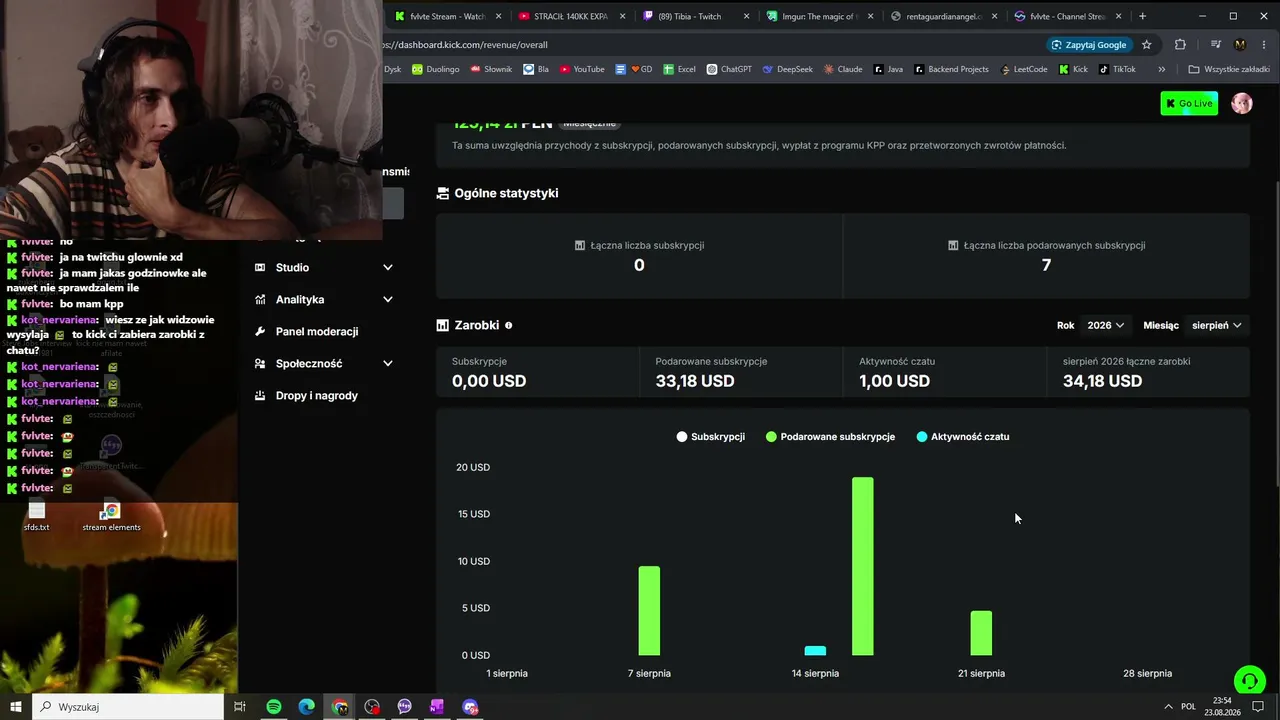Click the Wyszukaj taskbar search box
1280x720 pixels.
click(x=128, y=707)
